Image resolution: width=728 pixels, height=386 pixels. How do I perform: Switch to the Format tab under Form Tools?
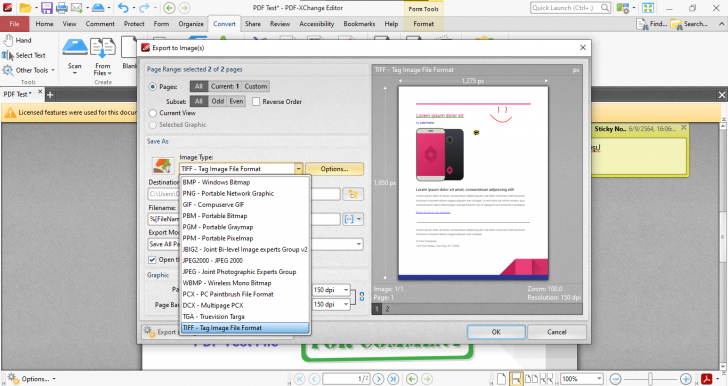(423, 24)
